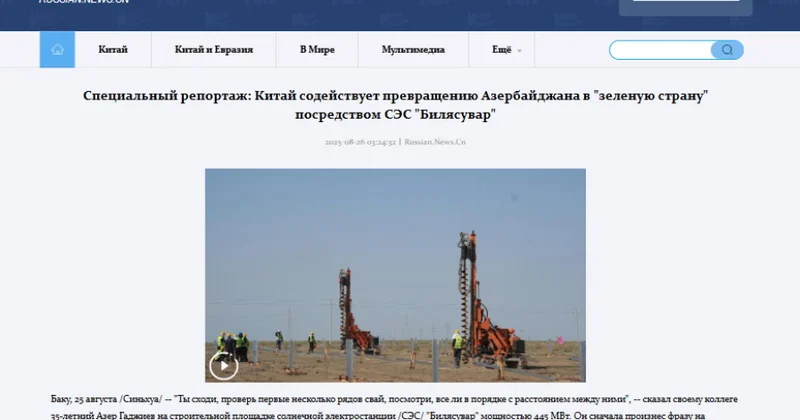Go to the home page icon

point(57,50)
